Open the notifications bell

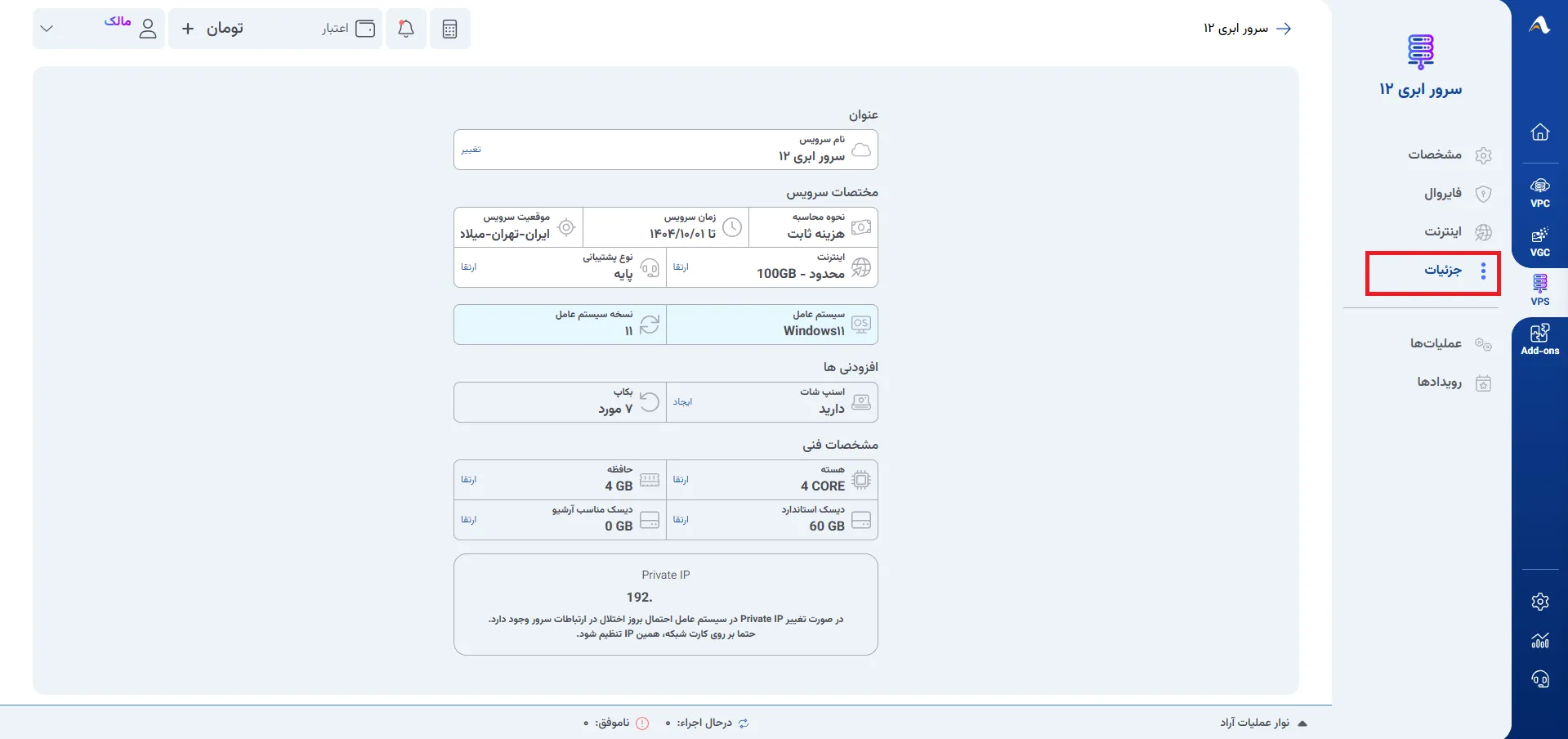[406, 29]
